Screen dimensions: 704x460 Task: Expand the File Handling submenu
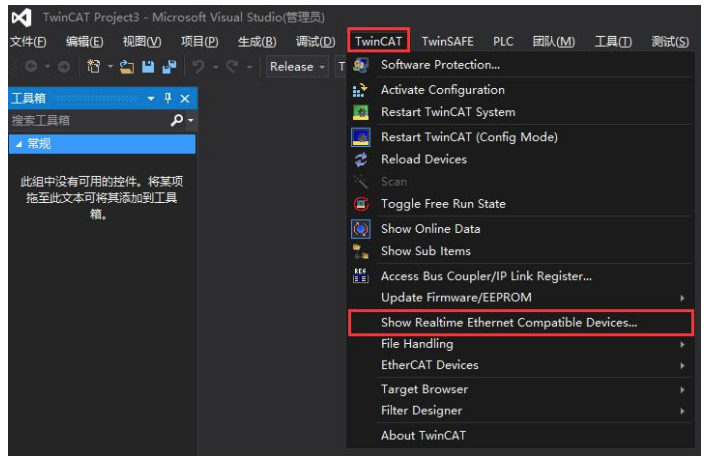point(682,344)
